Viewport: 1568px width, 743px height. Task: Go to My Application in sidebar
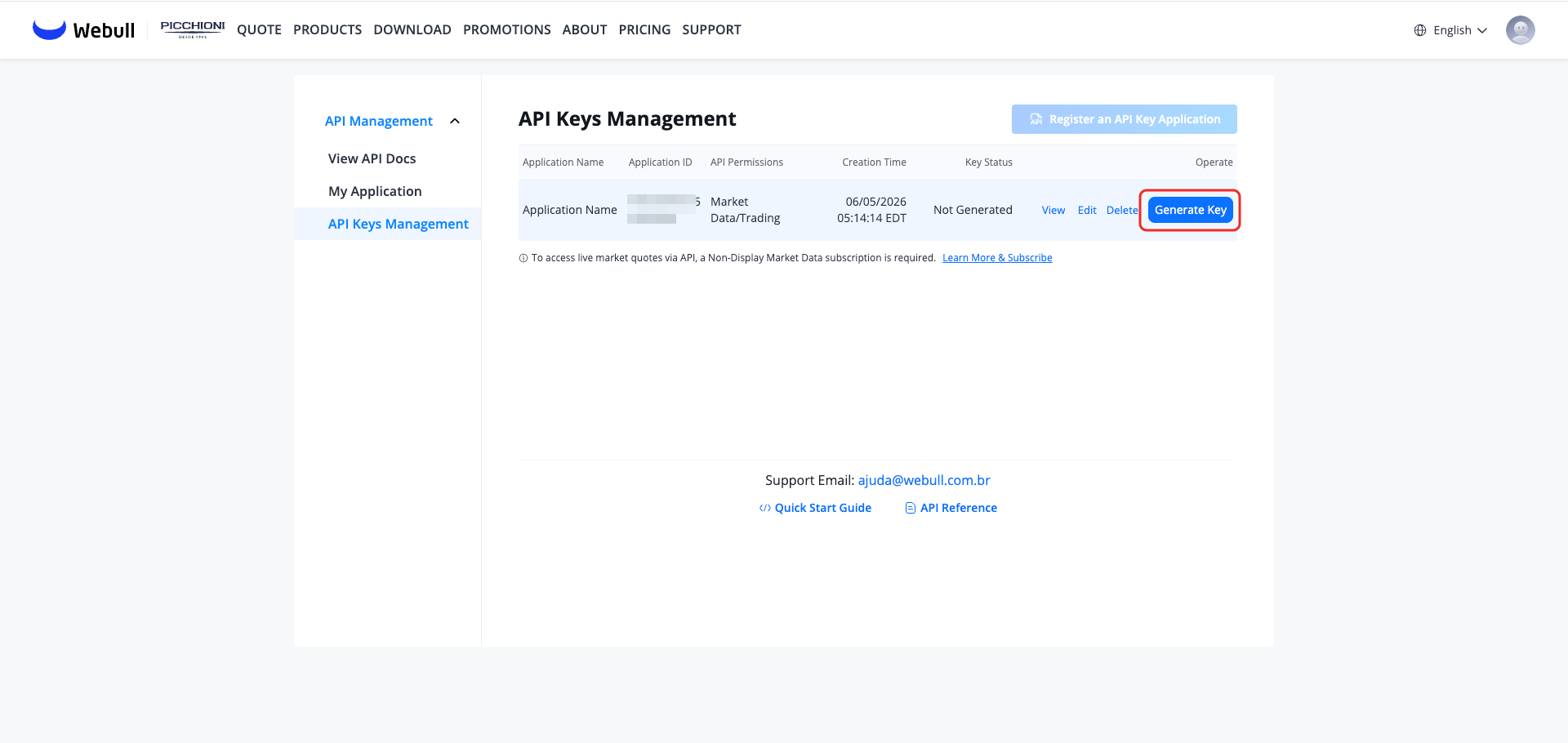tap(375, 191)
